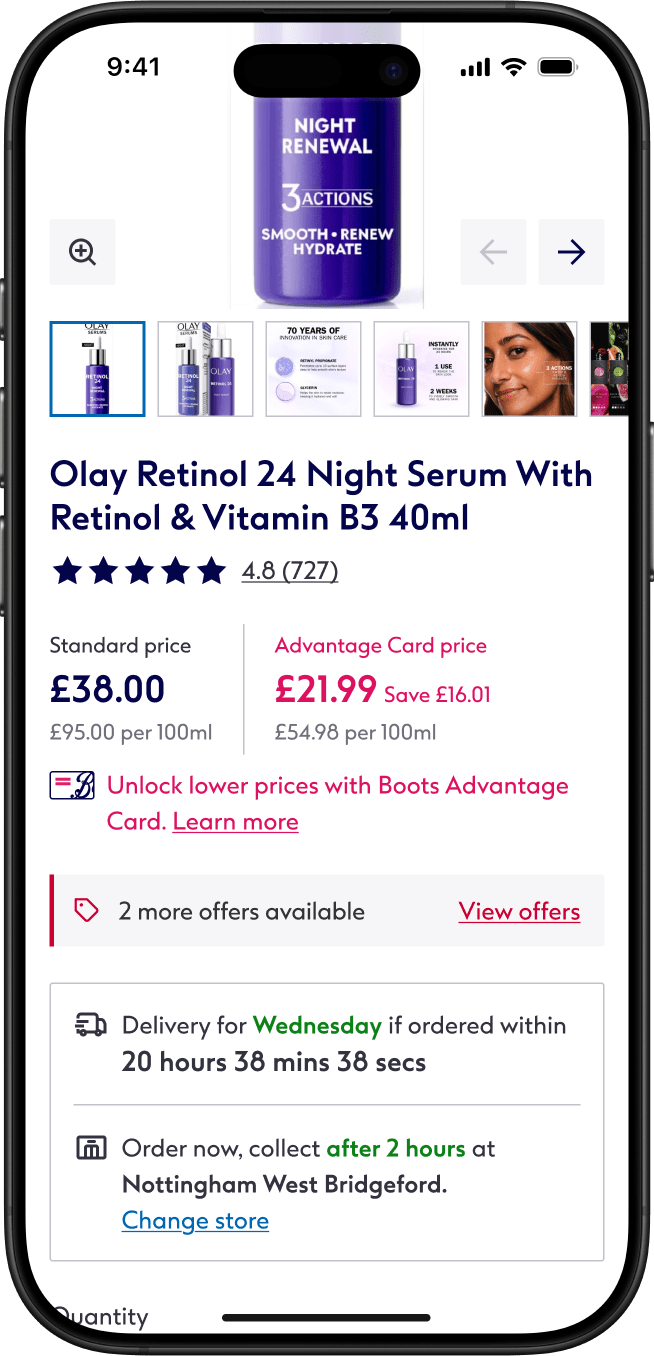Click Change store link

point(195,1220)
